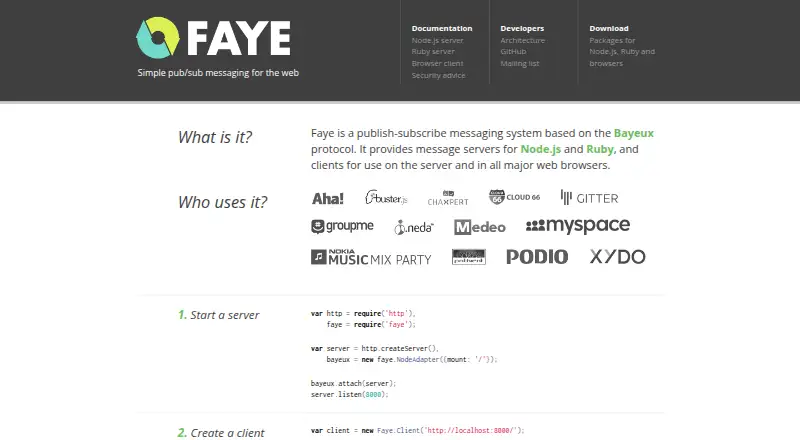
Task: Click the "What is it?" heading
Action: click(215, 137)
